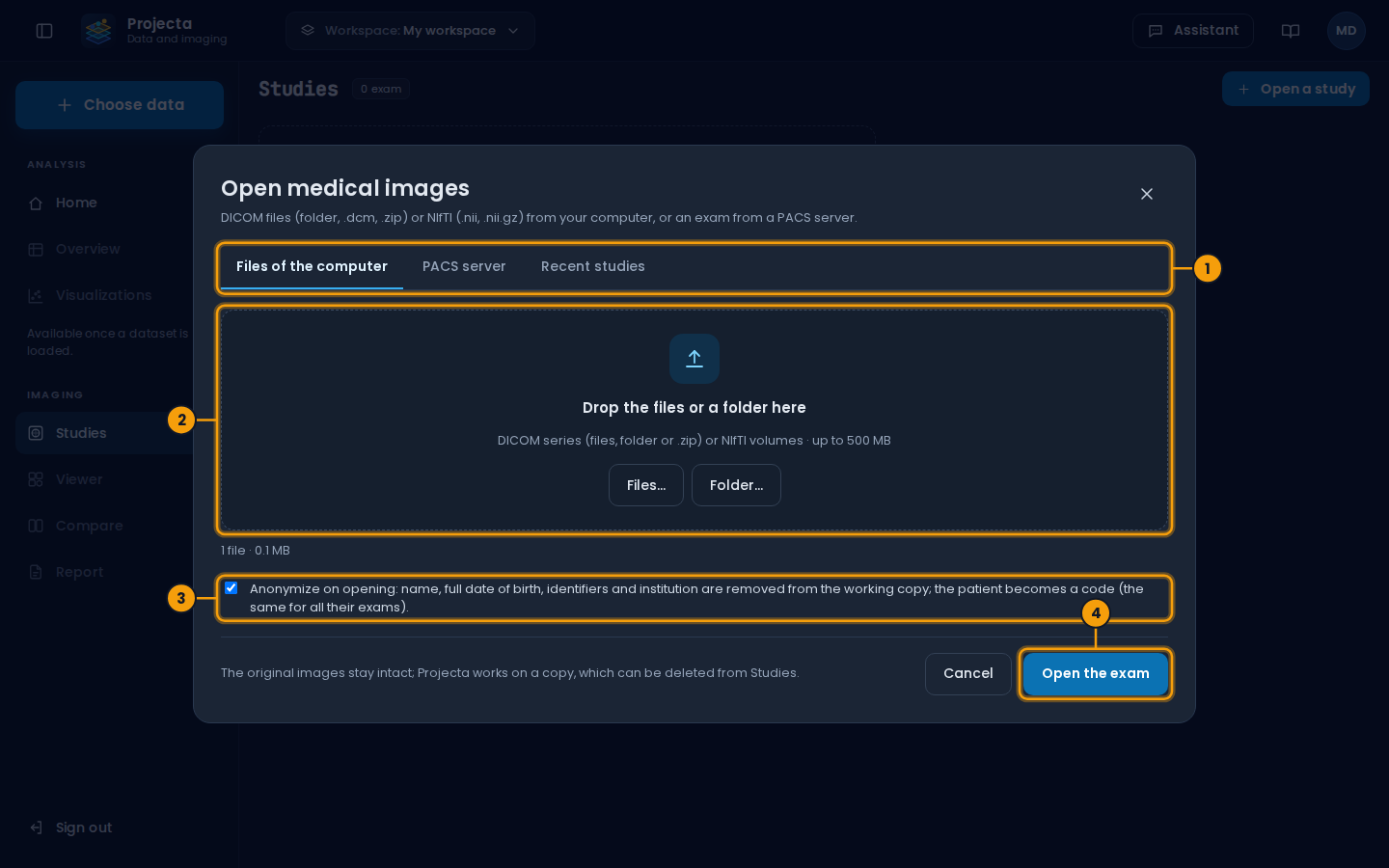1389x868 pixels.
Task: Click the upload arrow icon
Action: click(x=694, y=359)
